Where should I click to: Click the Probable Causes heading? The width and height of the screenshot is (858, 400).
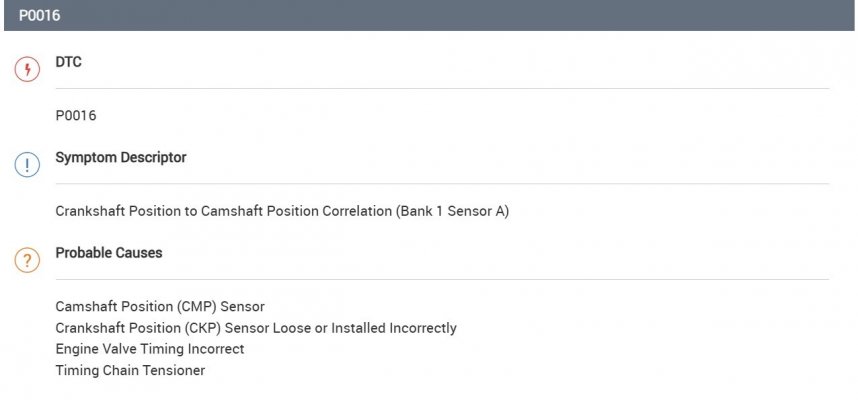(x=109, y=253)
